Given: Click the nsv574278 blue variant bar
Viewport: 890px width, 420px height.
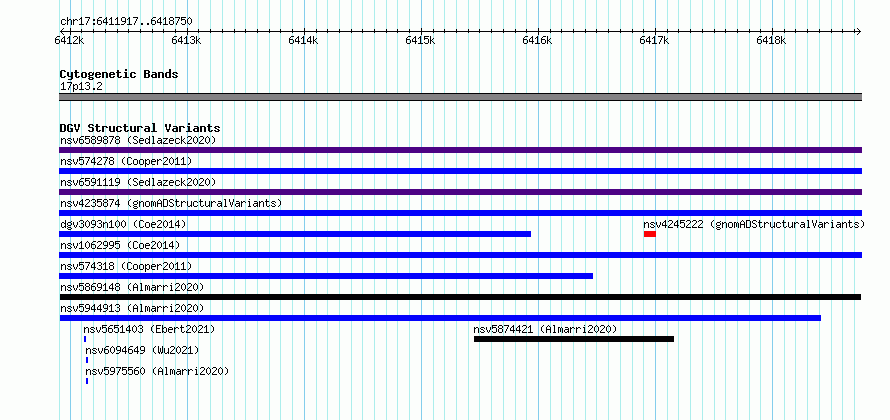Looking at the screenshot, I should tap(460, 171).
